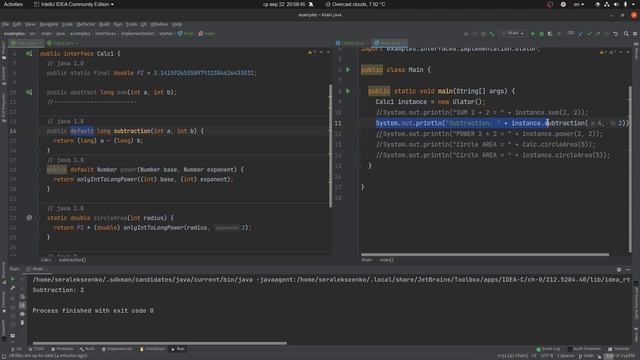Screen dimensions: 640x360
Task: Click console horizontal scrollbar
Action: pyautogui.click(x=160, y=343)
